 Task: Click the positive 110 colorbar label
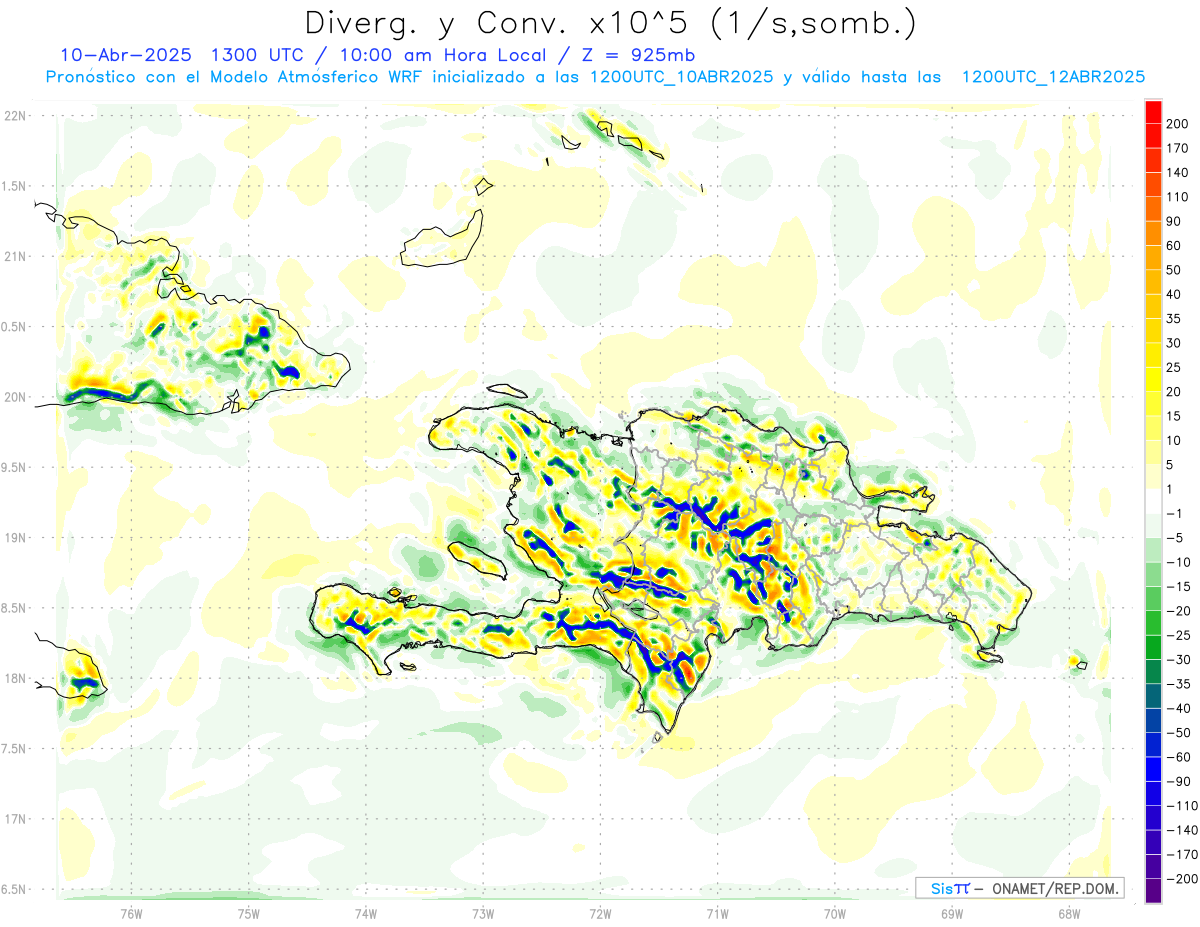1178,197
